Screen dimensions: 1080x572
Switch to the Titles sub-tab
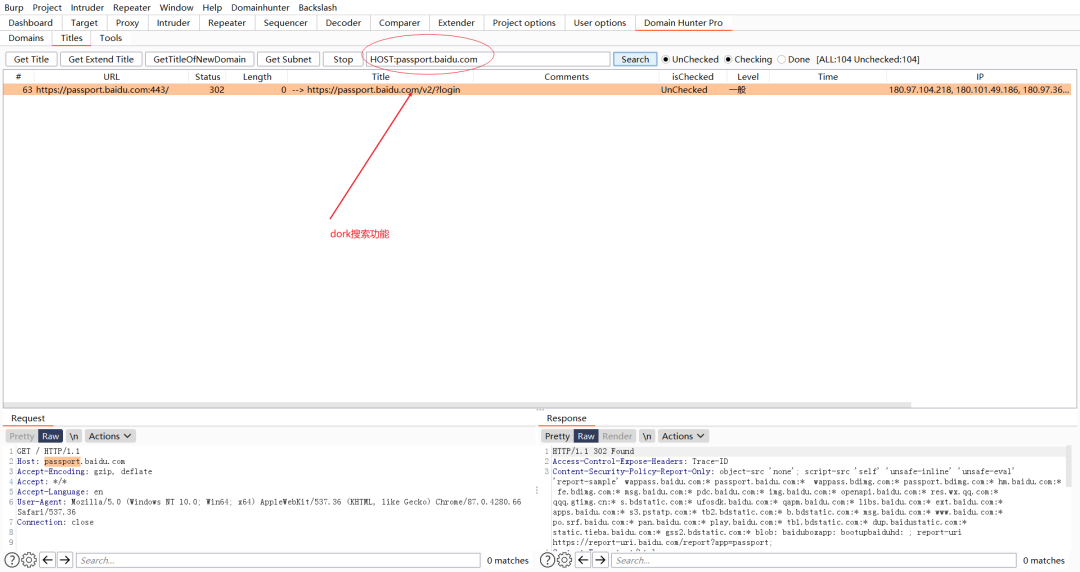pyautogui.click(x=72, y=38)
